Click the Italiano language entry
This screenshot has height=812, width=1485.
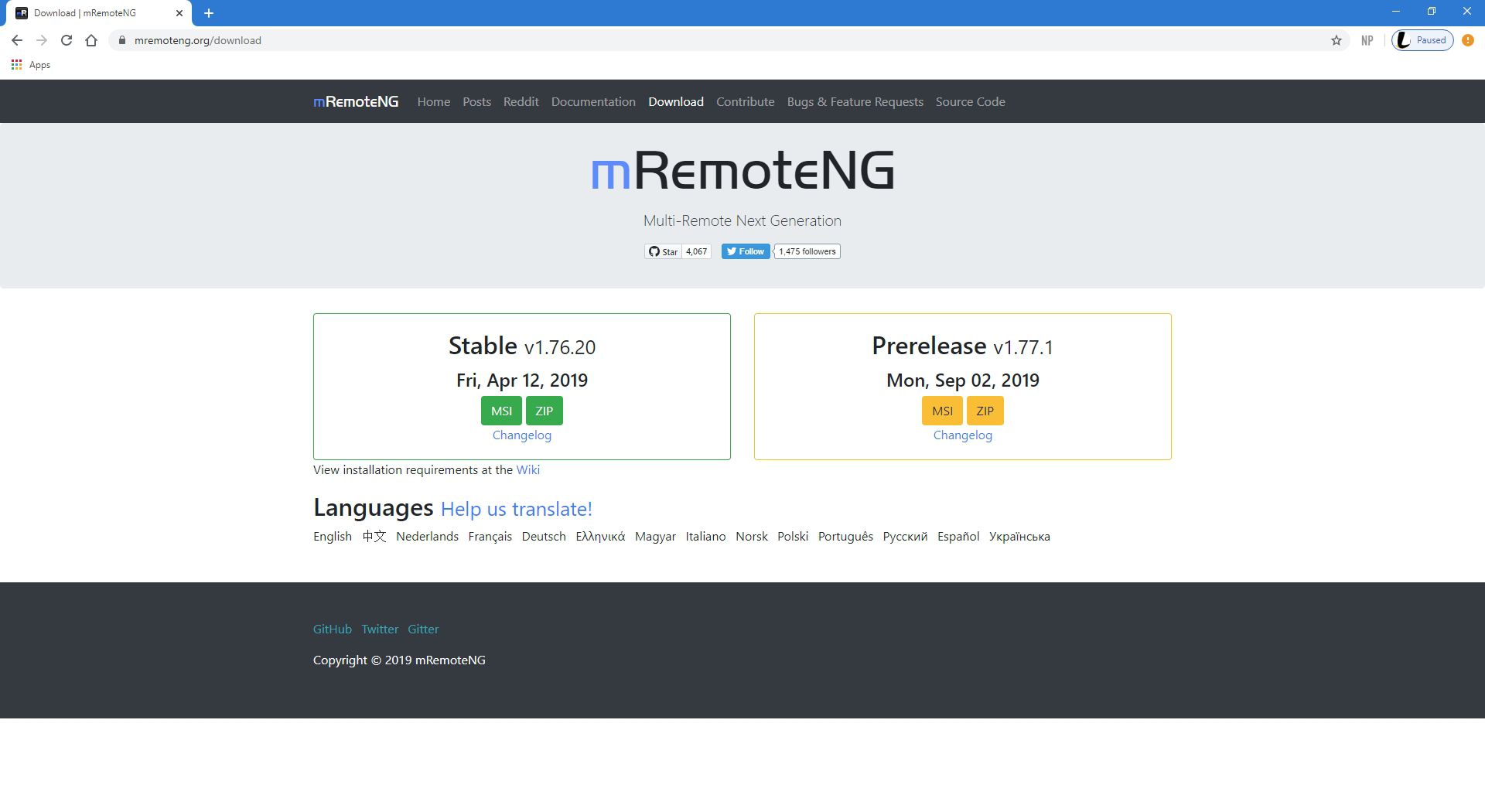[x=705, y=536]
